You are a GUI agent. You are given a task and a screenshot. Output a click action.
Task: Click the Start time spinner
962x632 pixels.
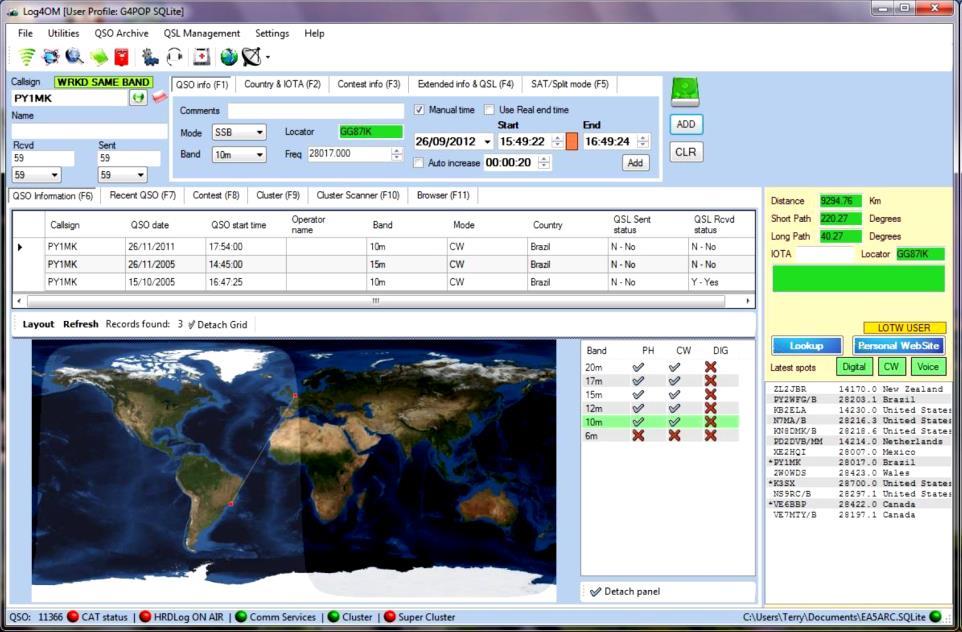pyautogui.click(x=557, y=142)
